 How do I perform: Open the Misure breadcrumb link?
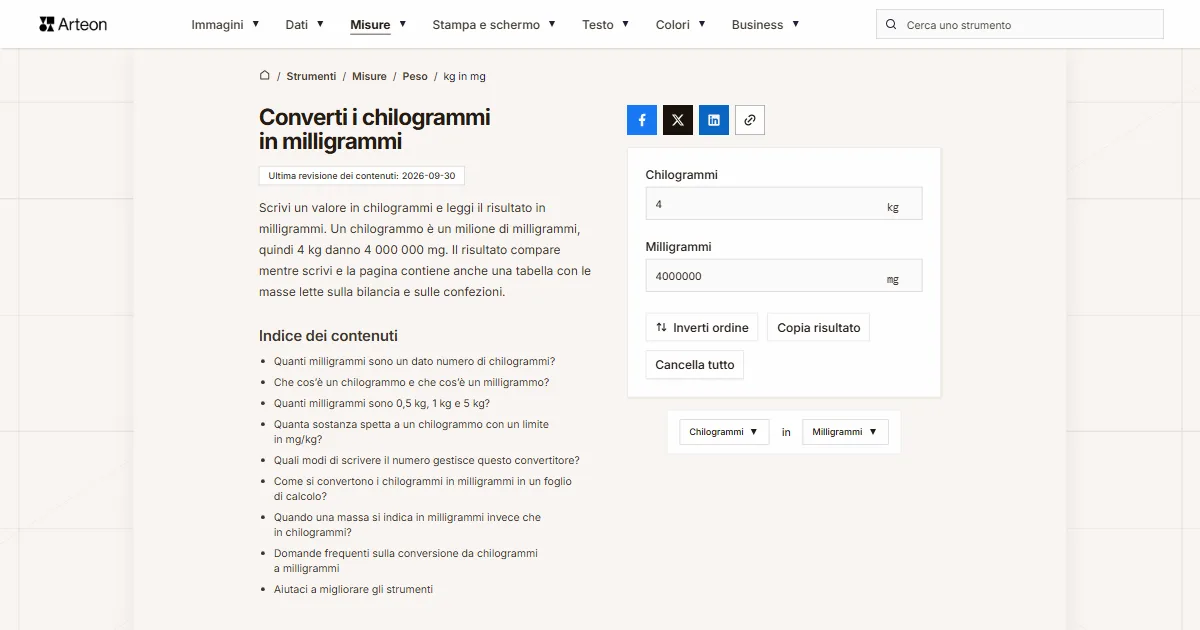tap(369, 76)
